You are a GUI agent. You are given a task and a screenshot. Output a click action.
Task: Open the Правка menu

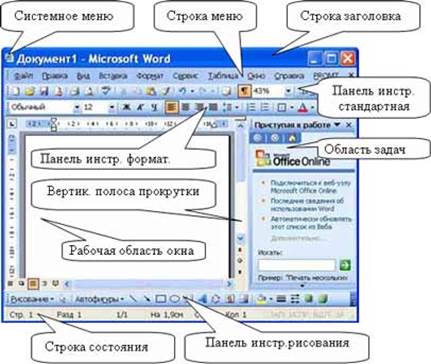[x=55, y=76]
